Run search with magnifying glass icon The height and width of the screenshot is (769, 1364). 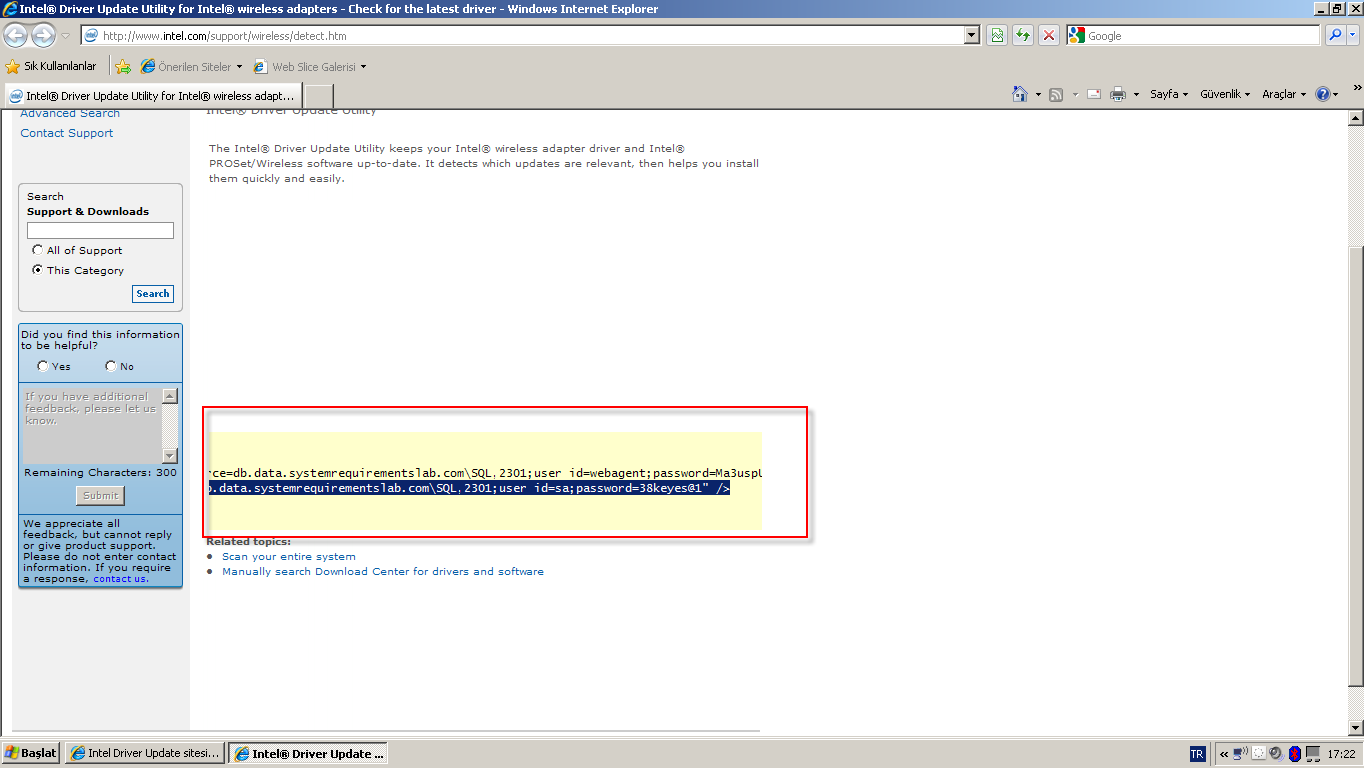[1335, 35]
